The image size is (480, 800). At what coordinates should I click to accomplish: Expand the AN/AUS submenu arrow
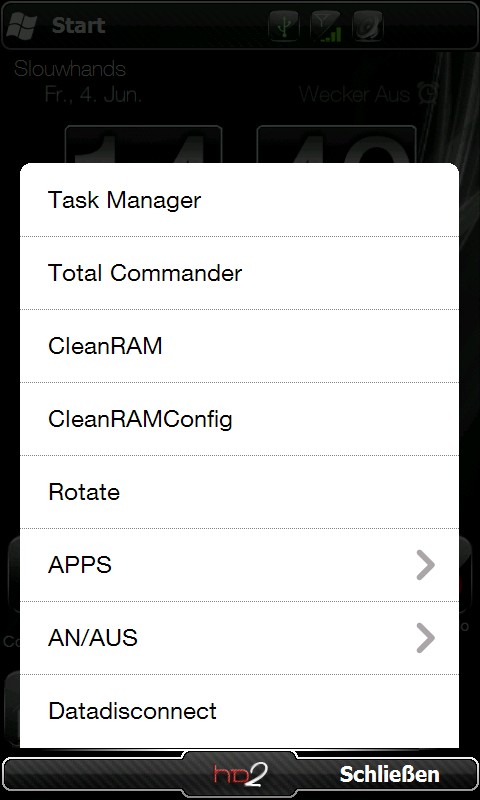[x=425, y=638]
